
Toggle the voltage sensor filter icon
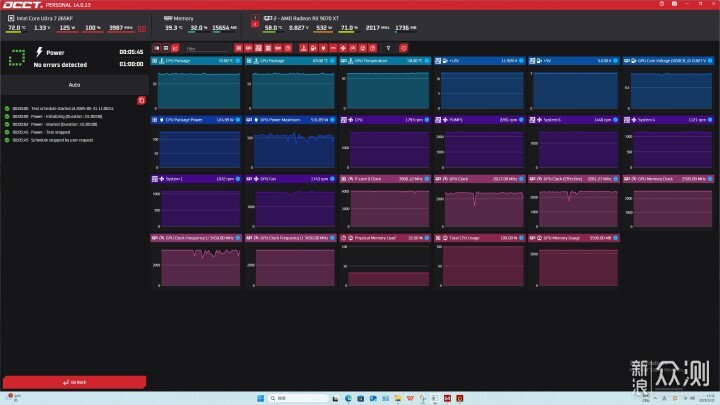click(x=314, y=48)
